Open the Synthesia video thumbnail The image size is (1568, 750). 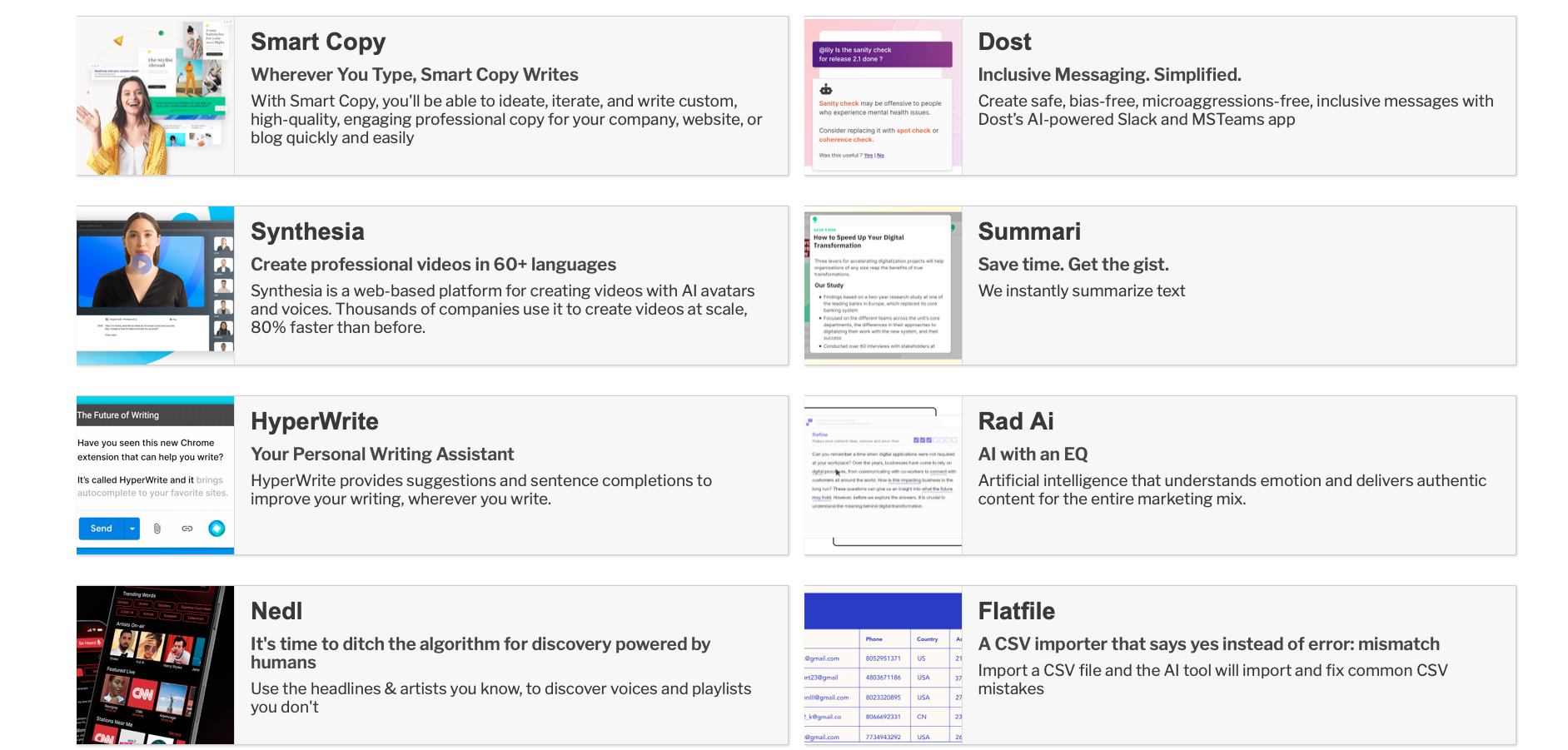point(155,286)
